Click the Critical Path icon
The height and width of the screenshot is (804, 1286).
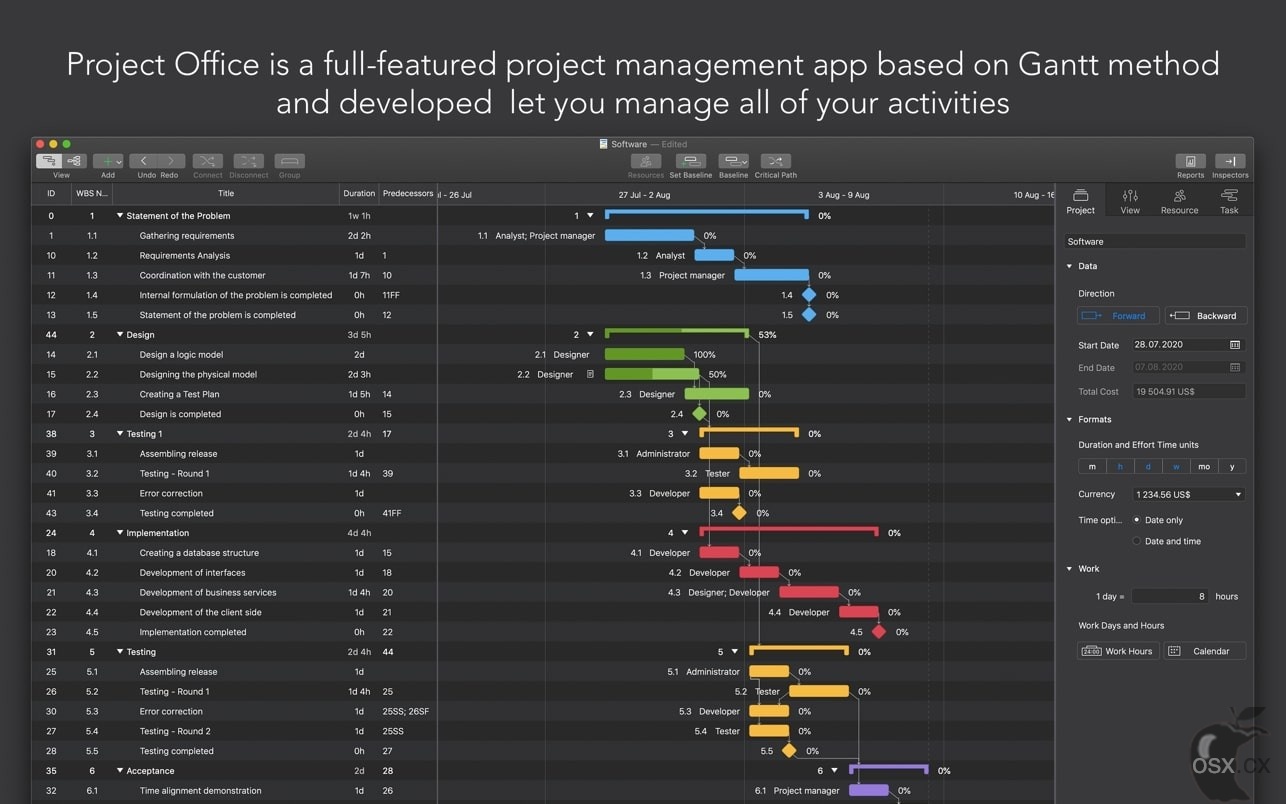(776, 161)
